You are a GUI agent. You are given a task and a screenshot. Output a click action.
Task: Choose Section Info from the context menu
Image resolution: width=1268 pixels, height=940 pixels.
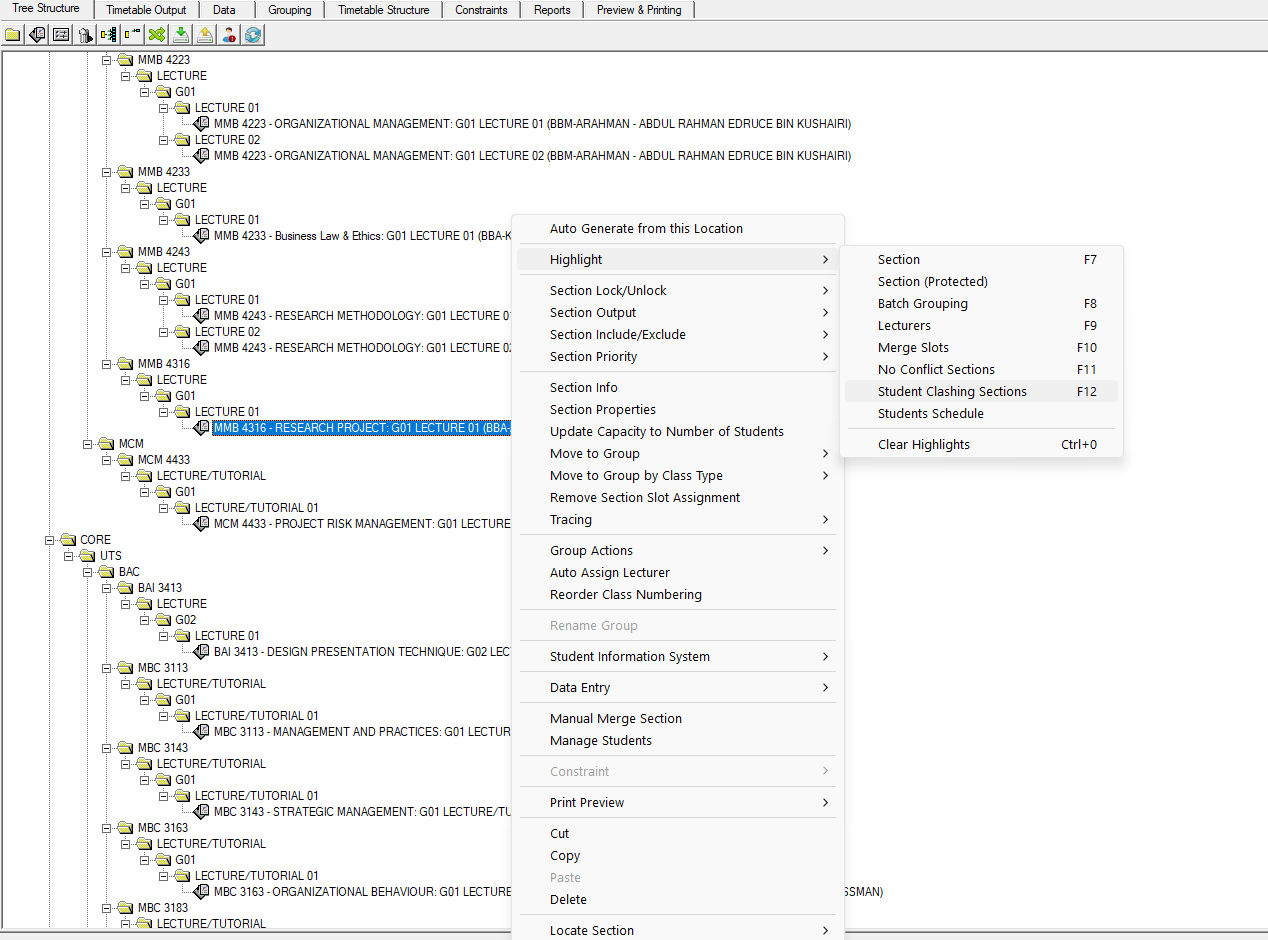[678, 388]
